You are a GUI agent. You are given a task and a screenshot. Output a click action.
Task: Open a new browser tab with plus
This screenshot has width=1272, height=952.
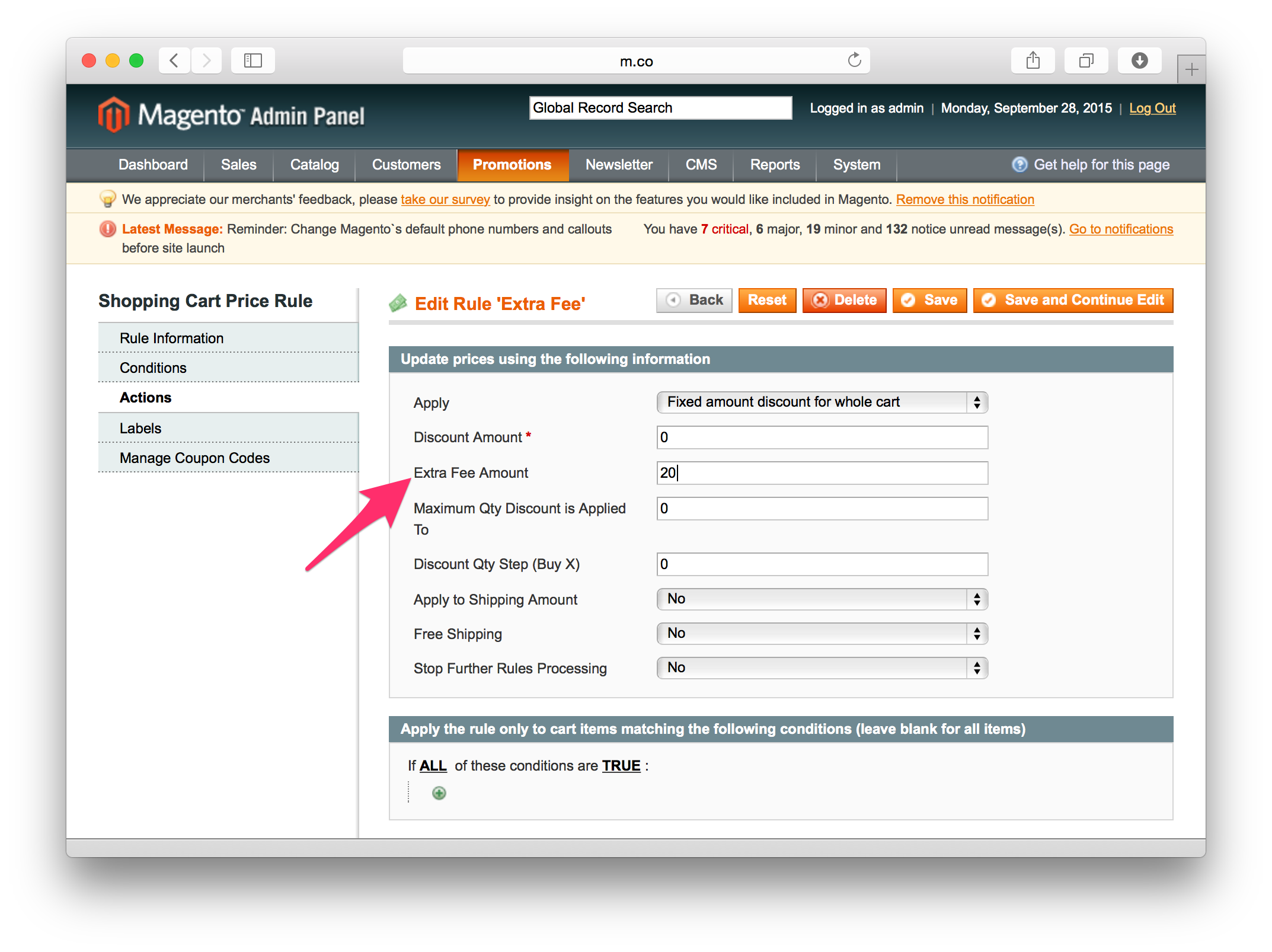(1191, 70)
